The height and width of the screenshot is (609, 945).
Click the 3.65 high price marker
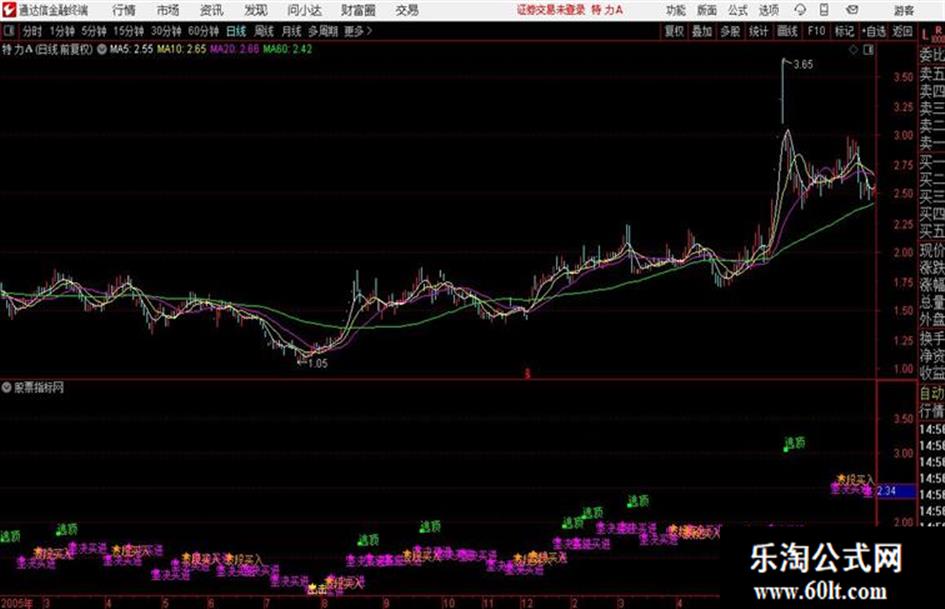tap(803, 65)
